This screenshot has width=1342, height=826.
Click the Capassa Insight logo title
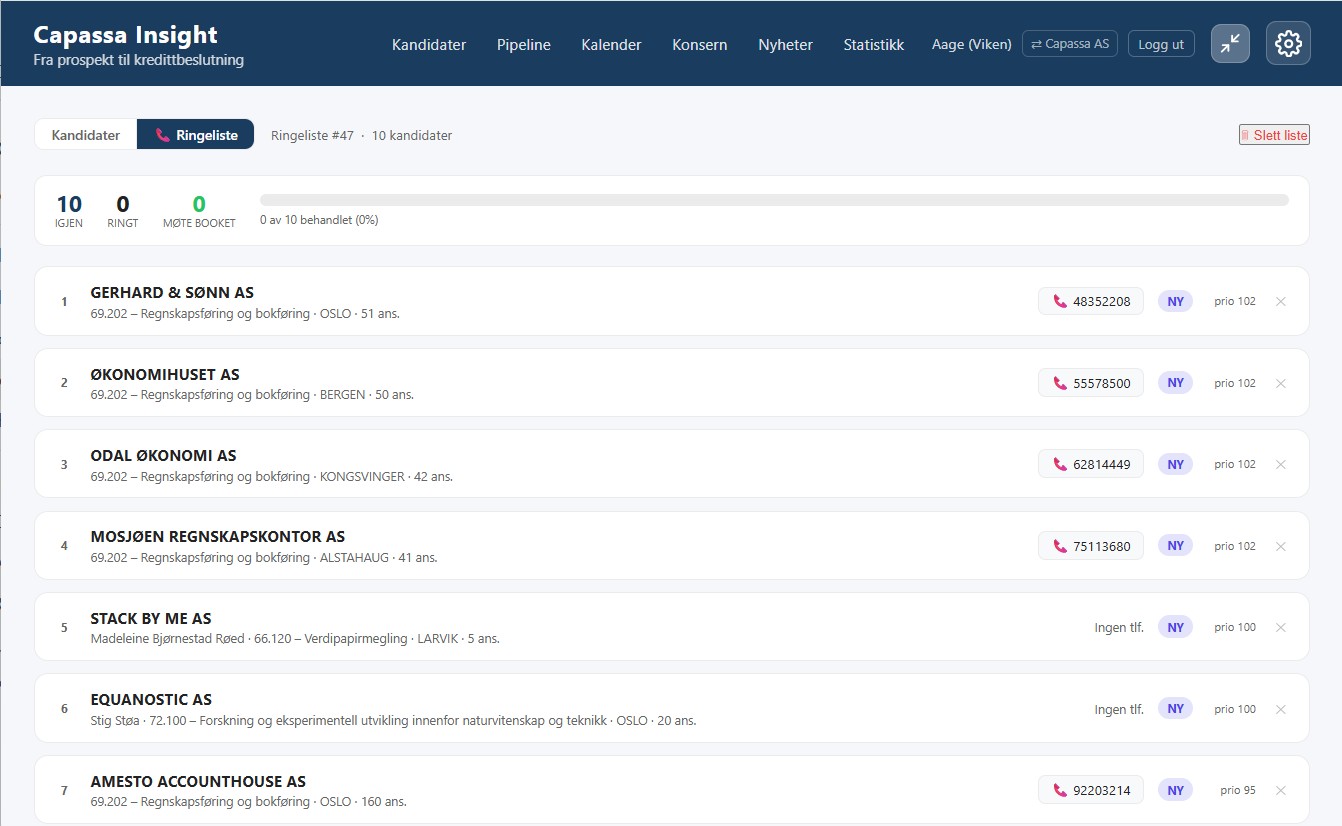[125, 34]
